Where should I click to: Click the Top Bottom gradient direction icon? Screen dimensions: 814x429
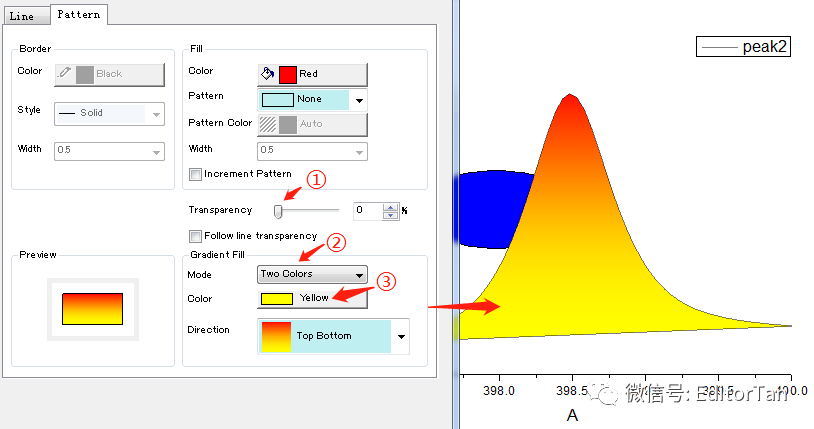click(x=276, y=337)
